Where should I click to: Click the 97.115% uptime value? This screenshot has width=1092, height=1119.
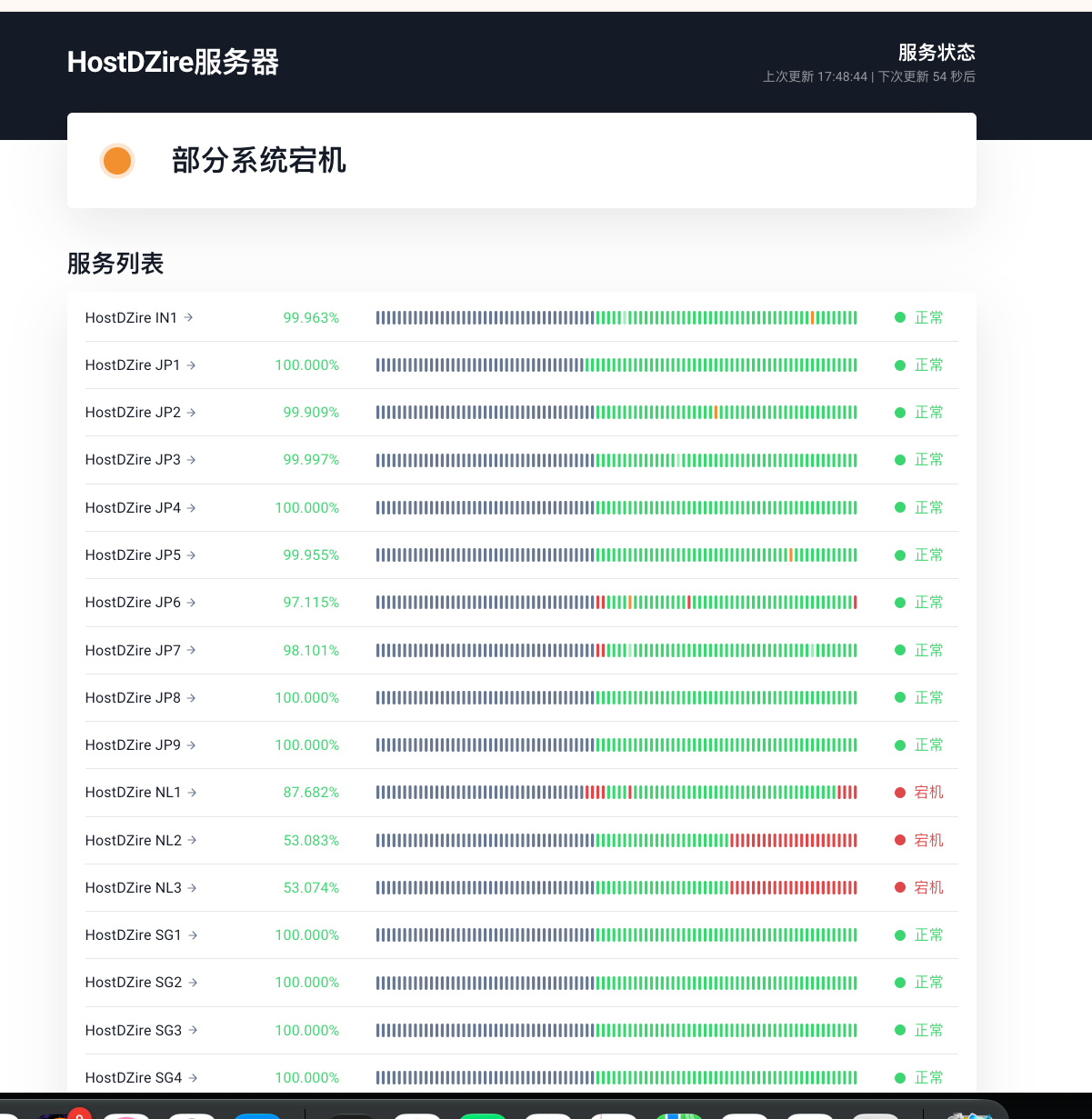click(x=311, y=602)
